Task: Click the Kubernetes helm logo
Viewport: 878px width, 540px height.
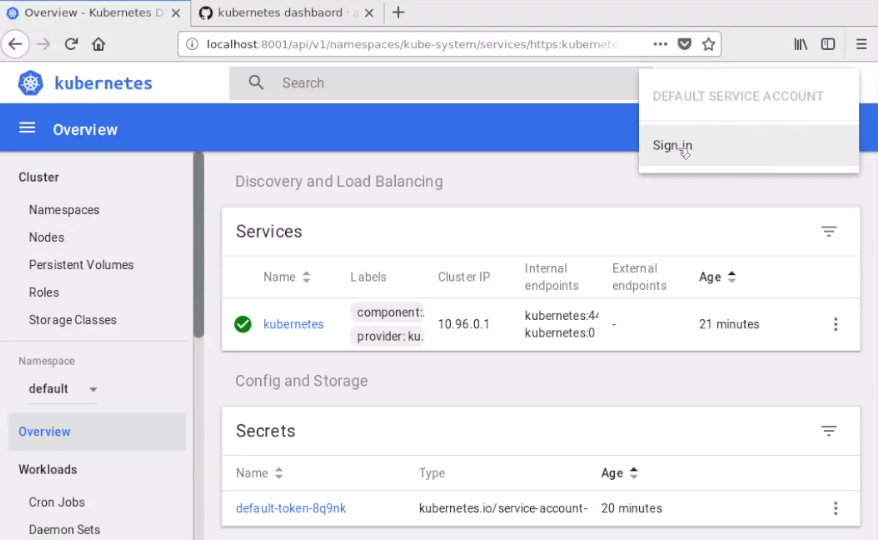Action: click(x=30, y=83)
